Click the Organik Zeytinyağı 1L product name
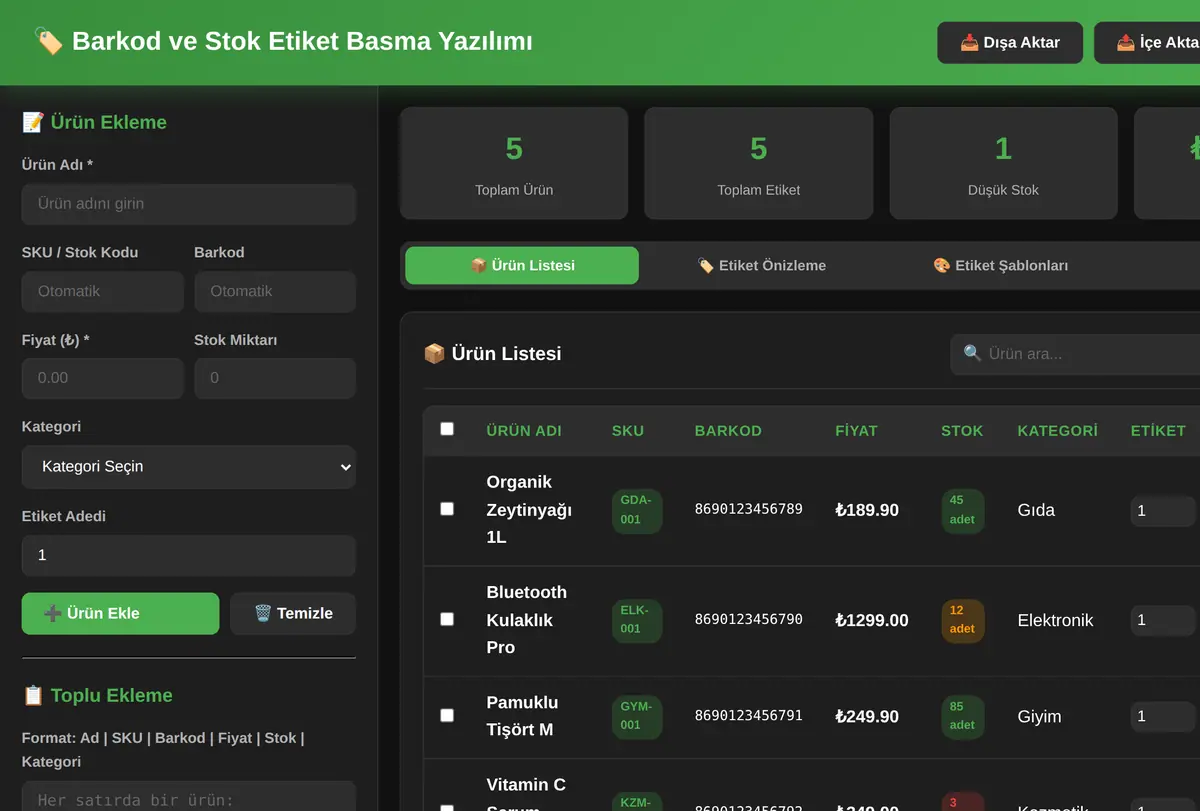 [529, 510]
